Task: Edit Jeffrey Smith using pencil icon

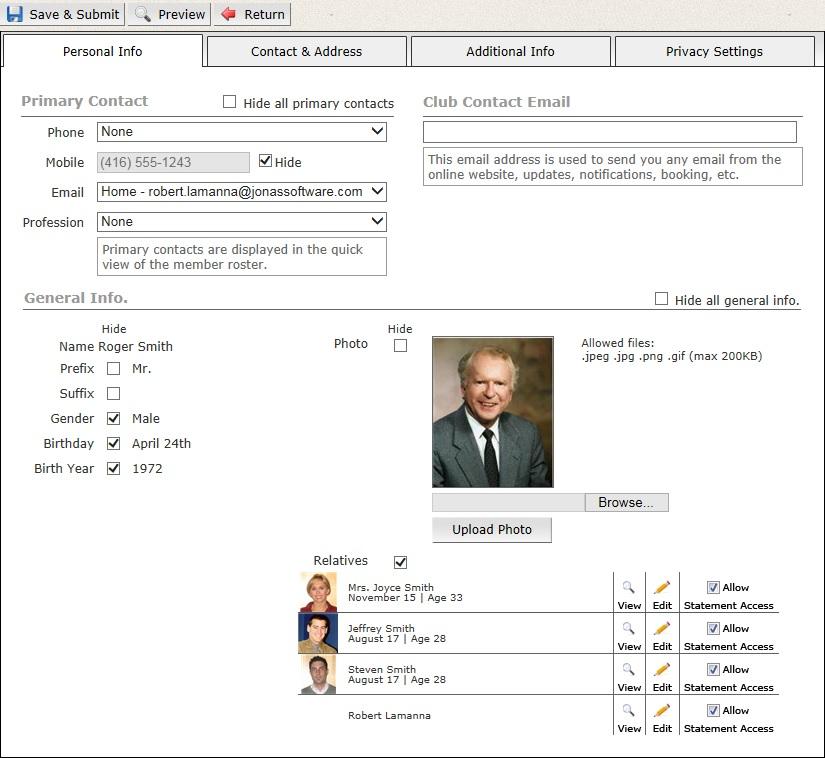Action: click(x=662, y=629)
